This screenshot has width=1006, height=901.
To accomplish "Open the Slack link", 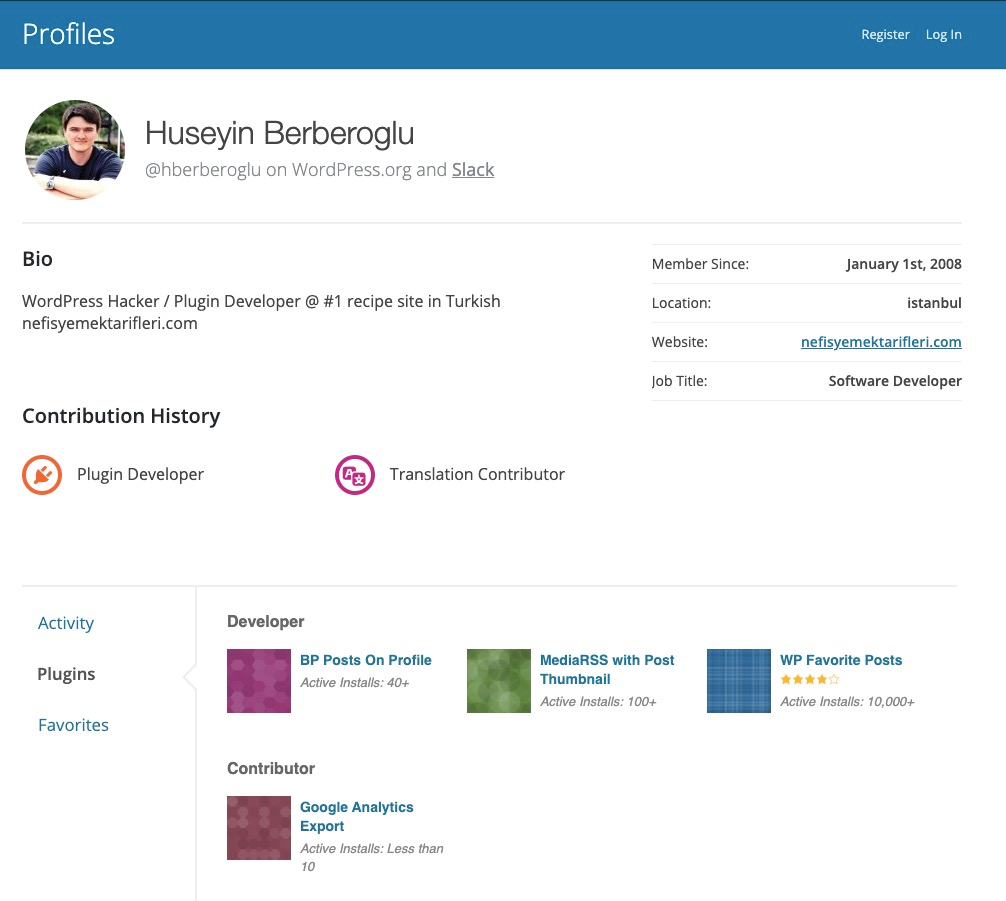I will coord(473,169).
